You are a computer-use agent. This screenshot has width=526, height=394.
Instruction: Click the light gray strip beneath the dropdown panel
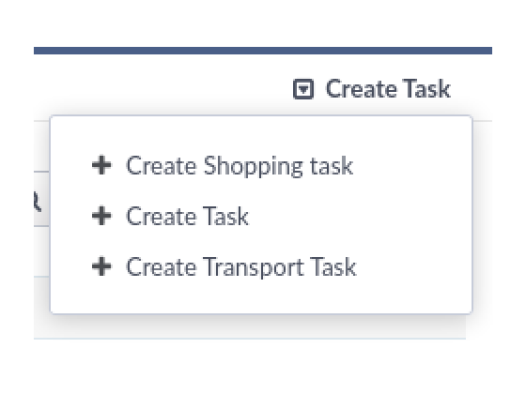(250, 327)
